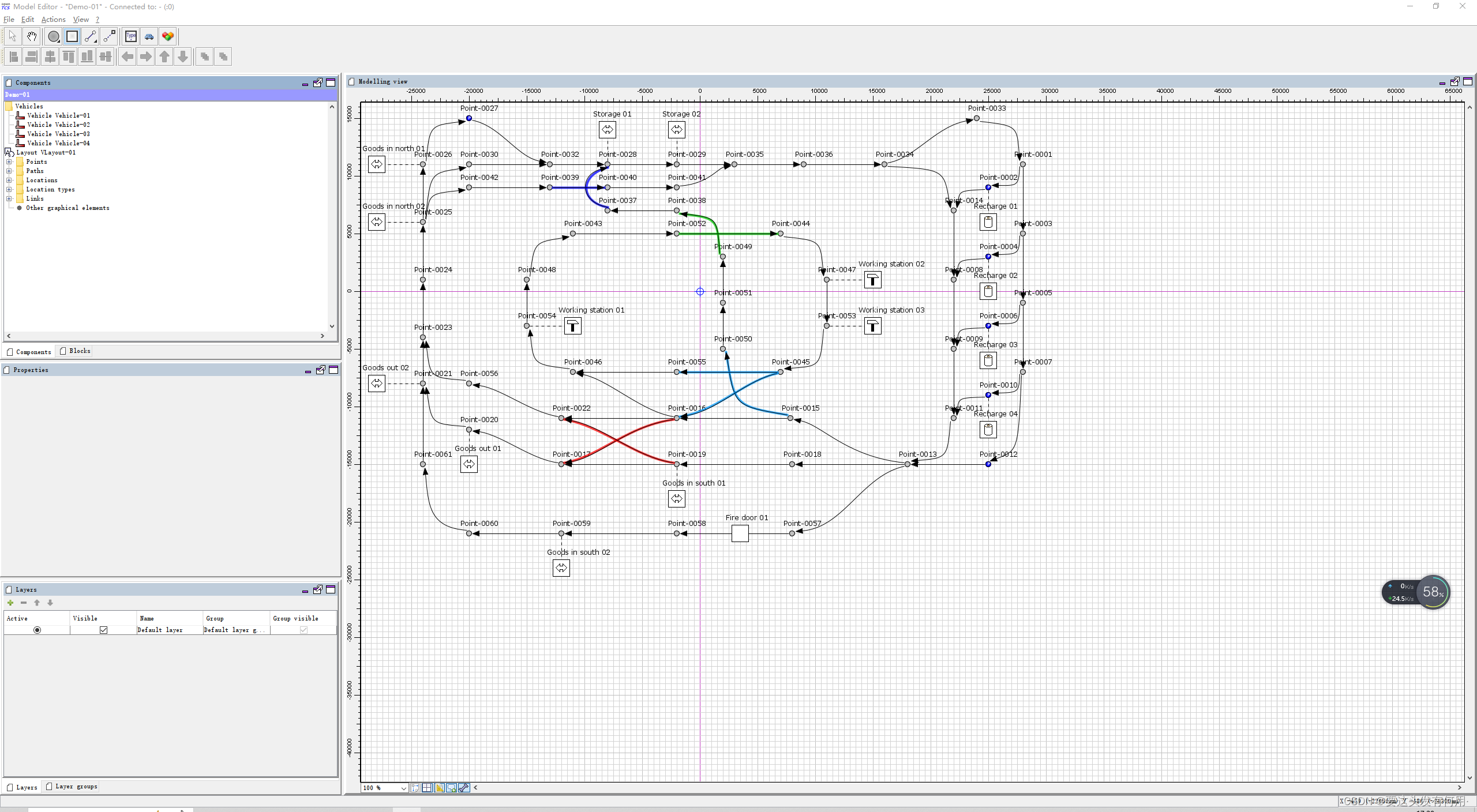Click the blue car vehicle icon
The image size is (1477, 812).
pyautogui.click(x=149, y=36)
